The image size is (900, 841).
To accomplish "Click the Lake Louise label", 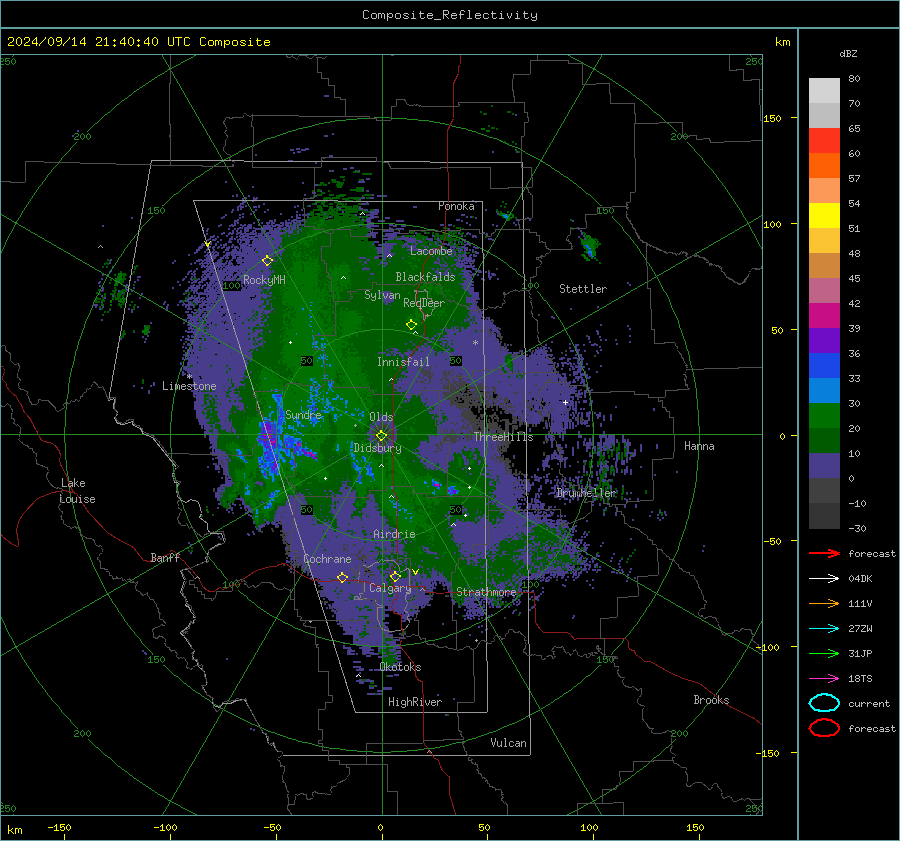I will (78, 491).
